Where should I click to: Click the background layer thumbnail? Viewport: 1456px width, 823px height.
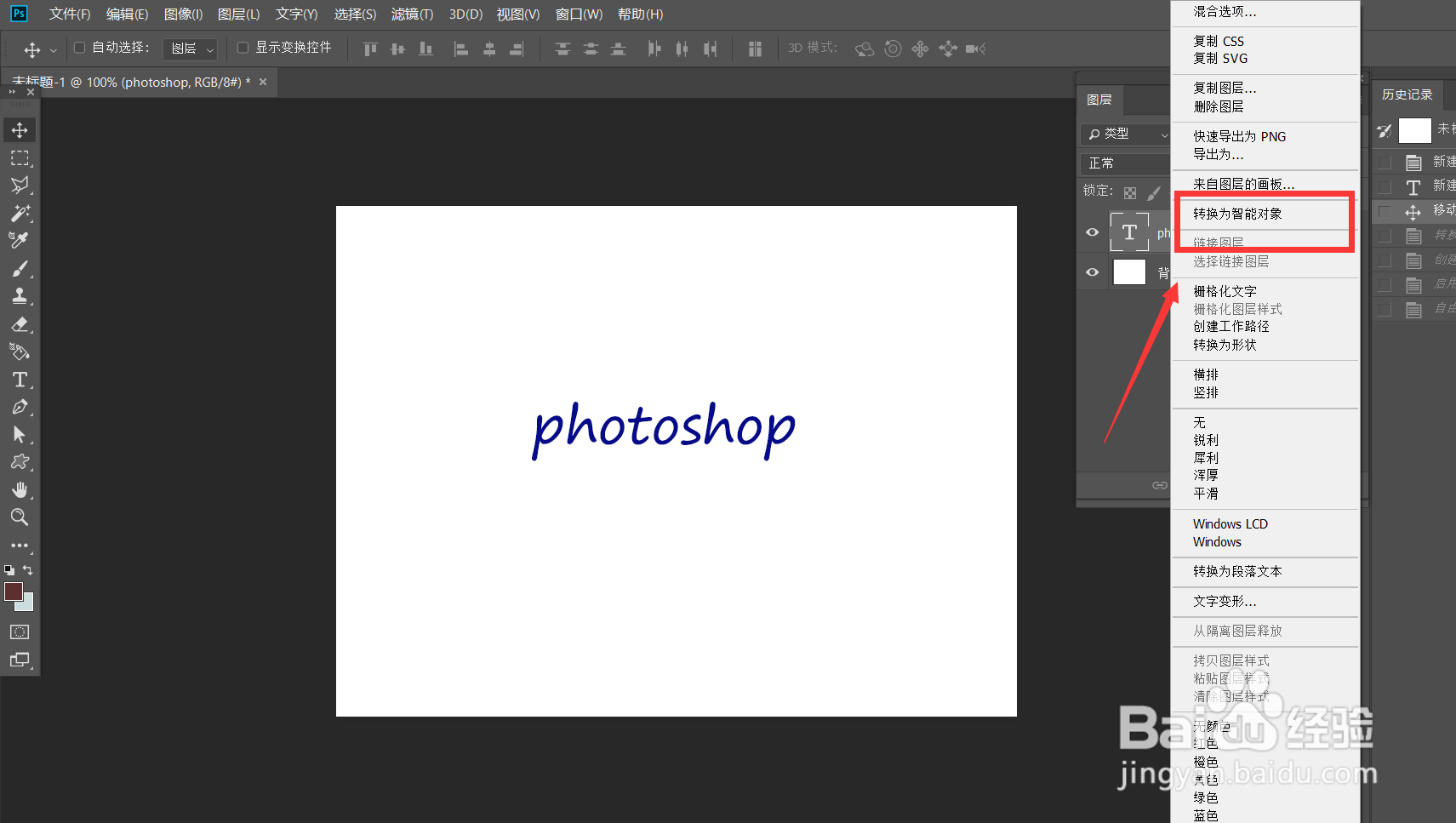point(1129,272)
